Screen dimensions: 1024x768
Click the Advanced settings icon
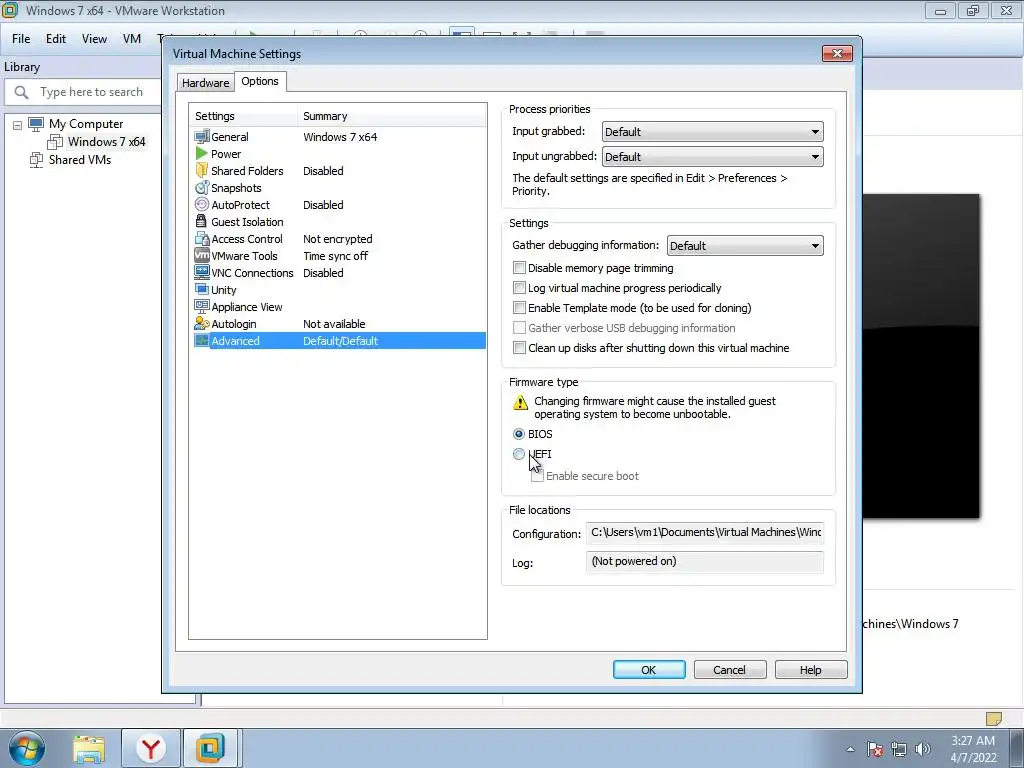[202, 340]
